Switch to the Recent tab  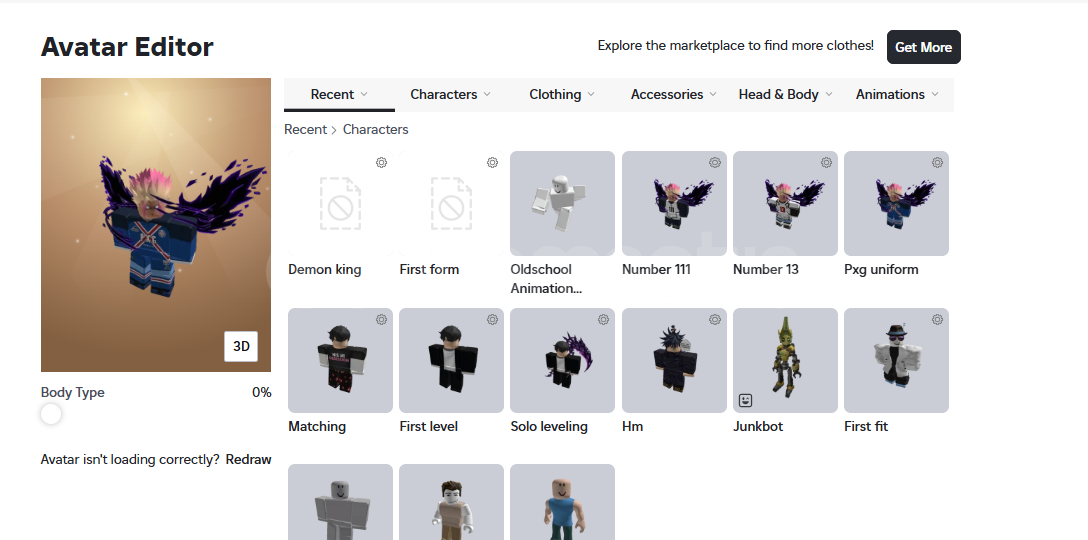[339, 94]
